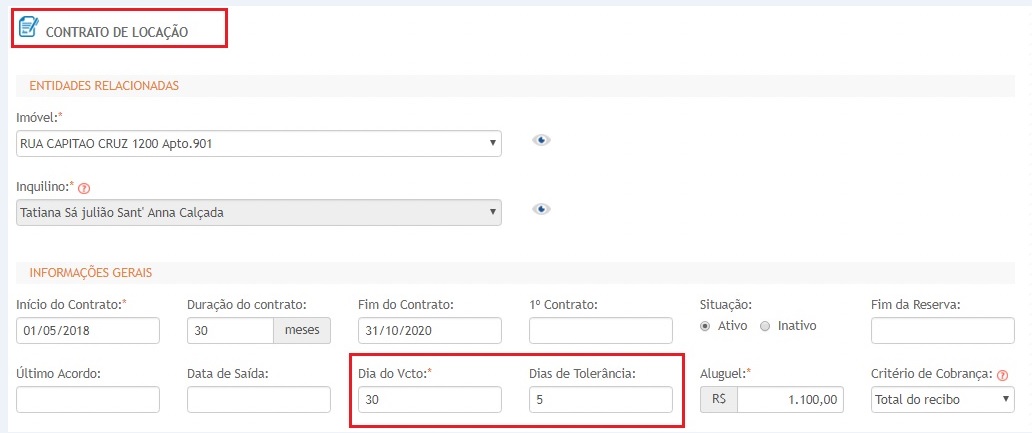This screenshot has width=1032, height=433.
Task: Click the Informações Gerais section header
Action: [90, 272]
